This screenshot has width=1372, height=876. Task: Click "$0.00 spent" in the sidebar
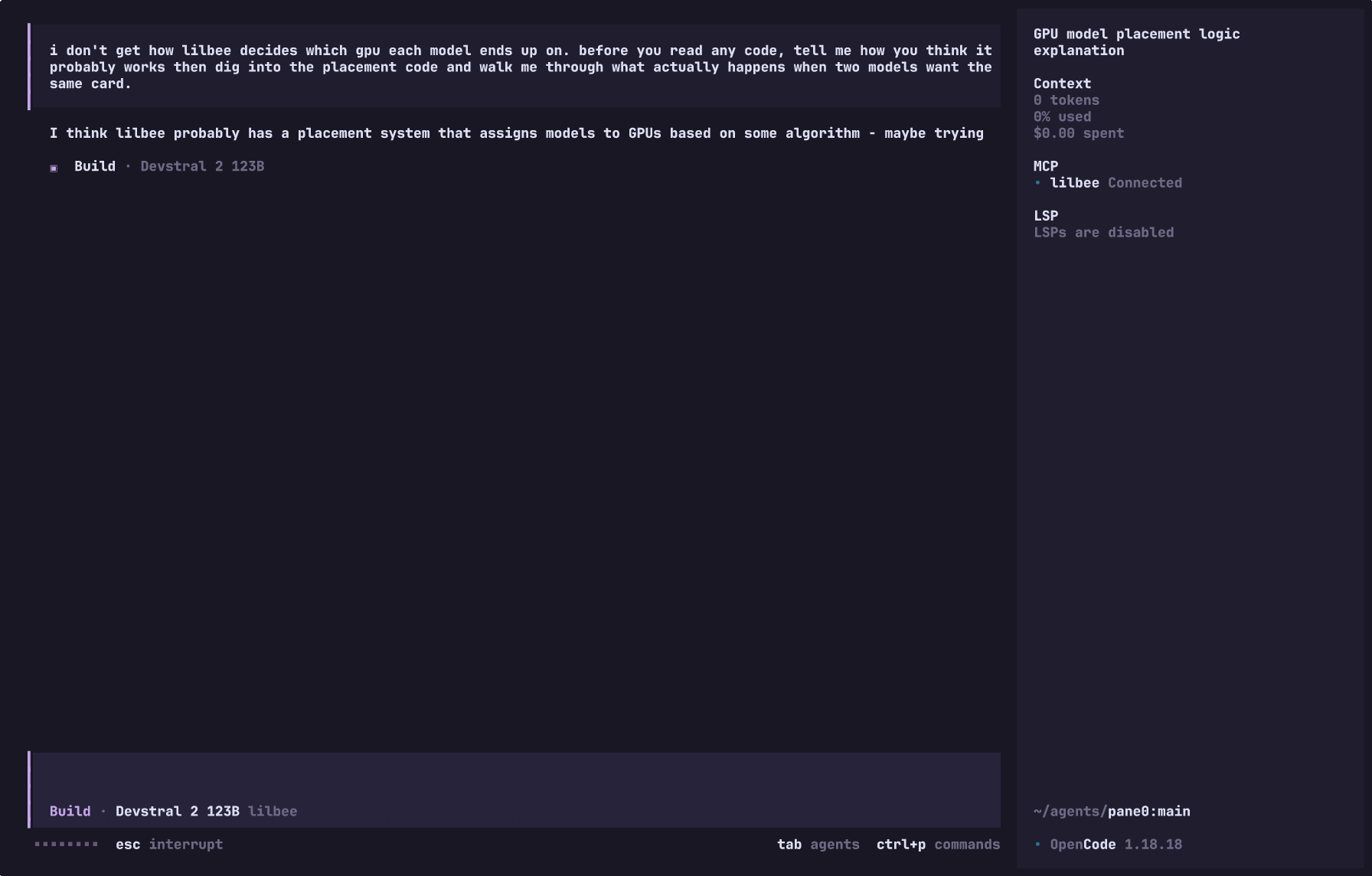coord(1079,133)
